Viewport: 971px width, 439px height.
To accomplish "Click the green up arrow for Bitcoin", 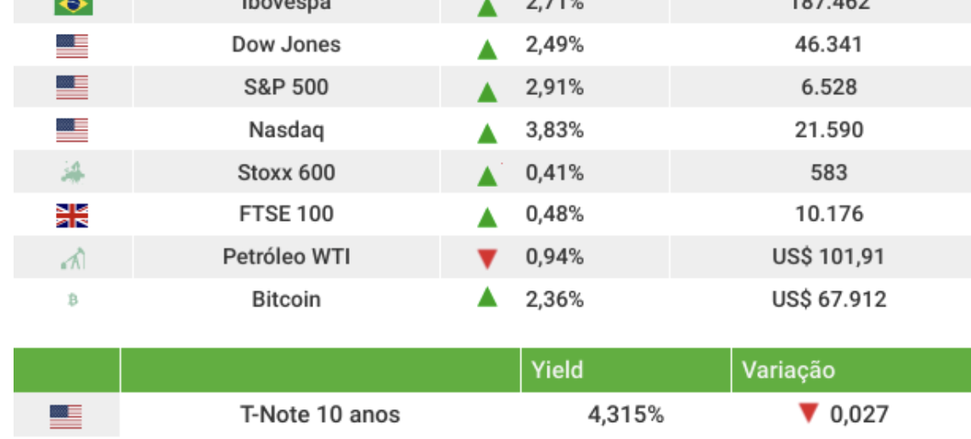I will (487, 297).
